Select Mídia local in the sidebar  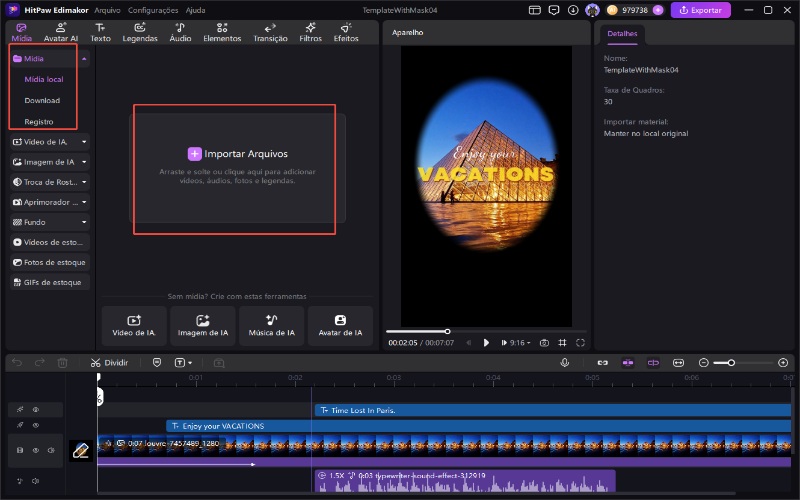(x=44, y=80)
